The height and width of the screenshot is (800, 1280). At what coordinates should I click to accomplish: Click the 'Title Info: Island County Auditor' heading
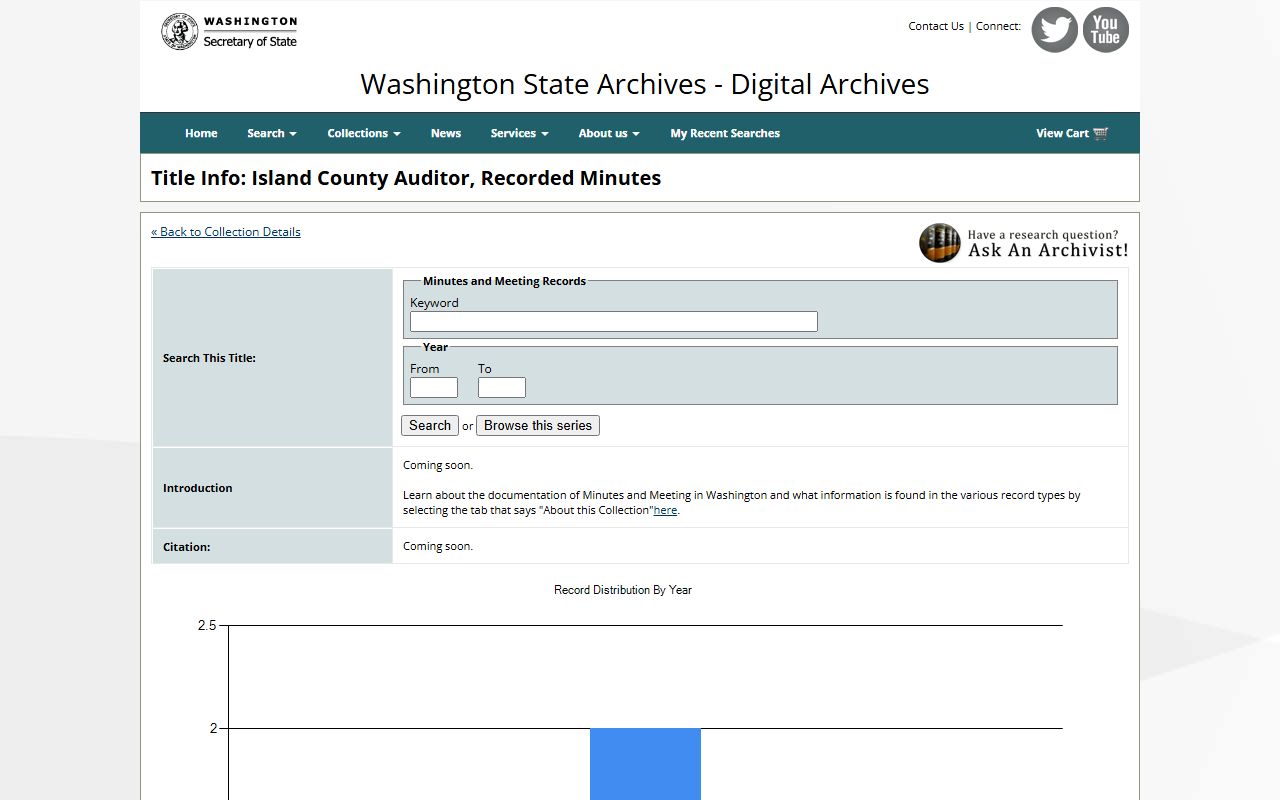tap(406, 178)
